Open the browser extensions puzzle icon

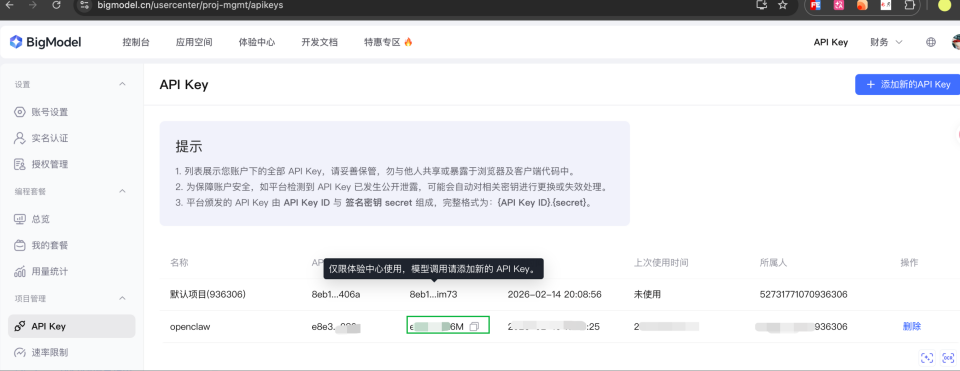tap(910, 5)
